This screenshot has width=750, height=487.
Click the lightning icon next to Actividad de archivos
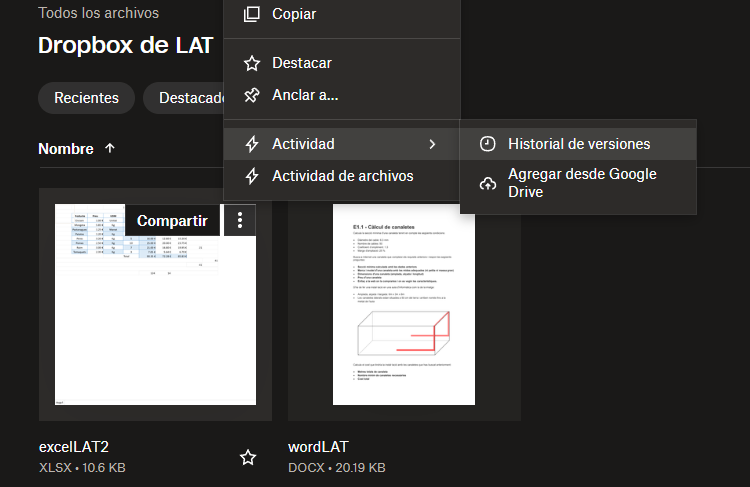(252, 176)
